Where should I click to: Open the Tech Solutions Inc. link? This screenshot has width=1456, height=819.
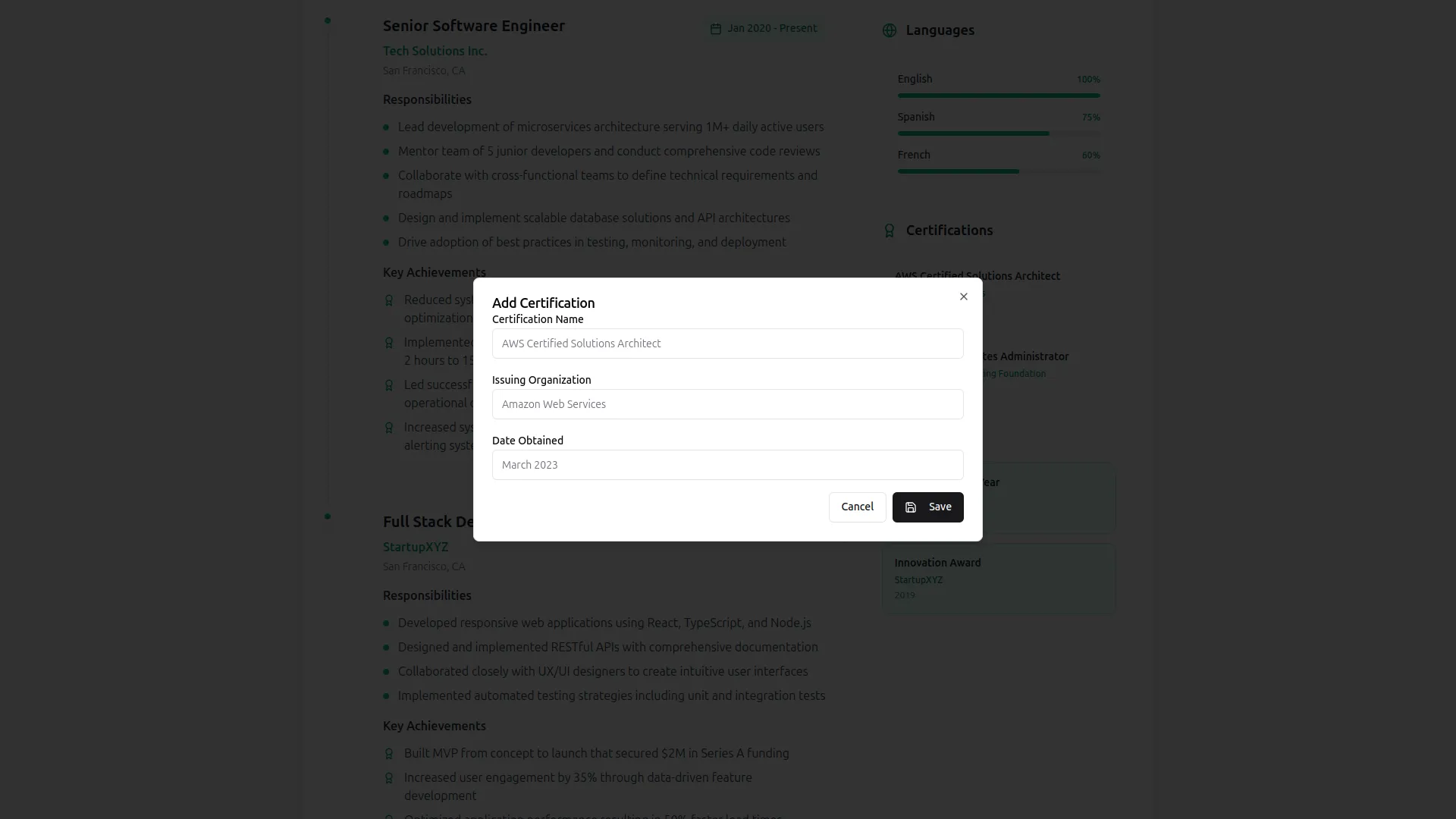[435, 51]
